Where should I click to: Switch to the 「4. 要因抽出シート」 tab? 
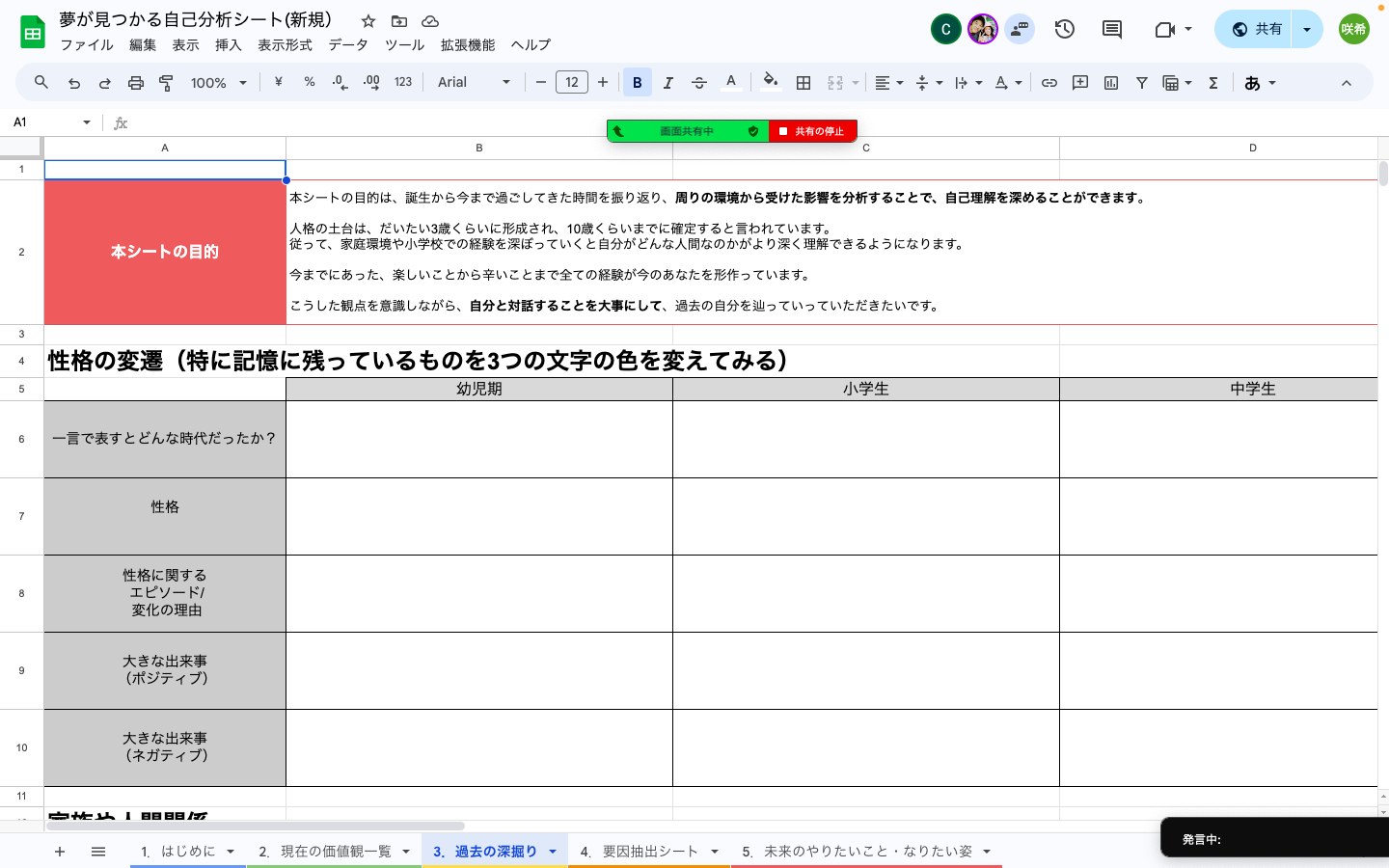point(640,851)
